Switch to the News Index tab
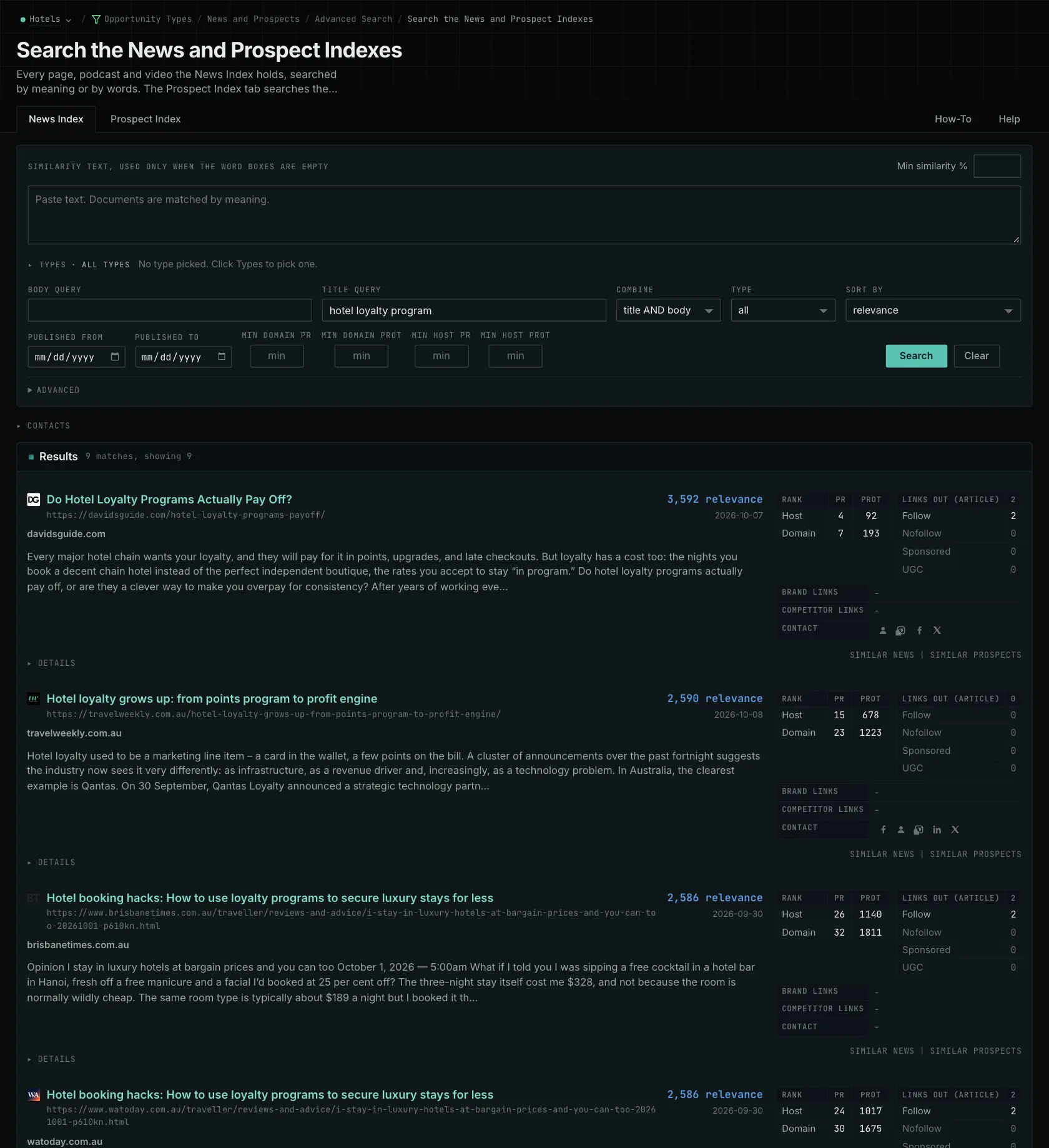 (x=56, y=119)
